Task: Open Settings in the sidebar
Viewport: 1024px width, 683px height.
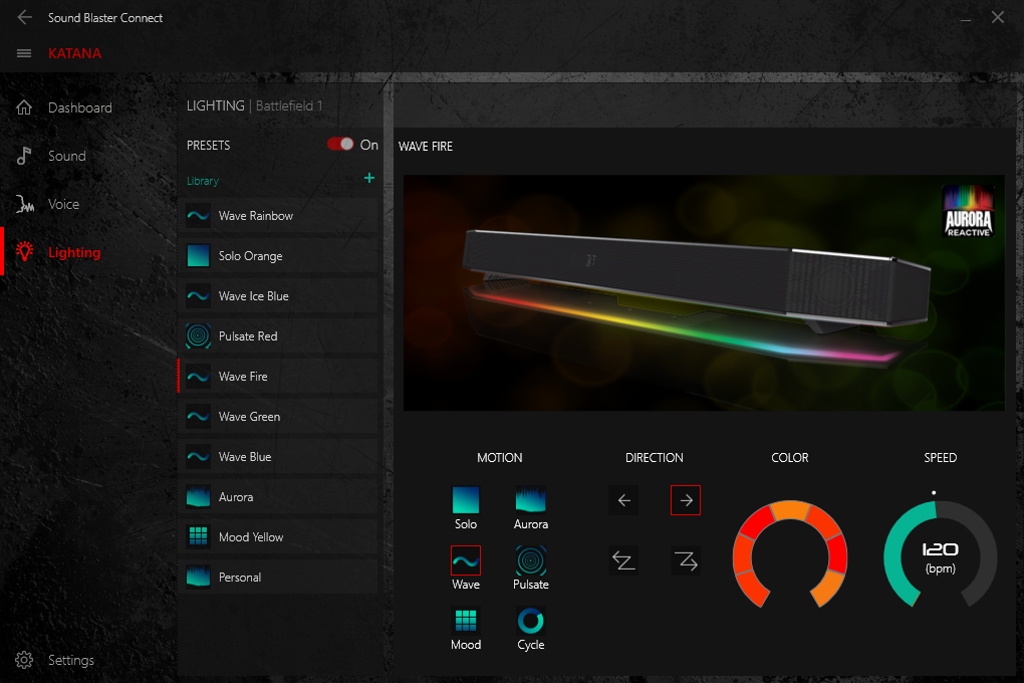Action: pos(70,660)
